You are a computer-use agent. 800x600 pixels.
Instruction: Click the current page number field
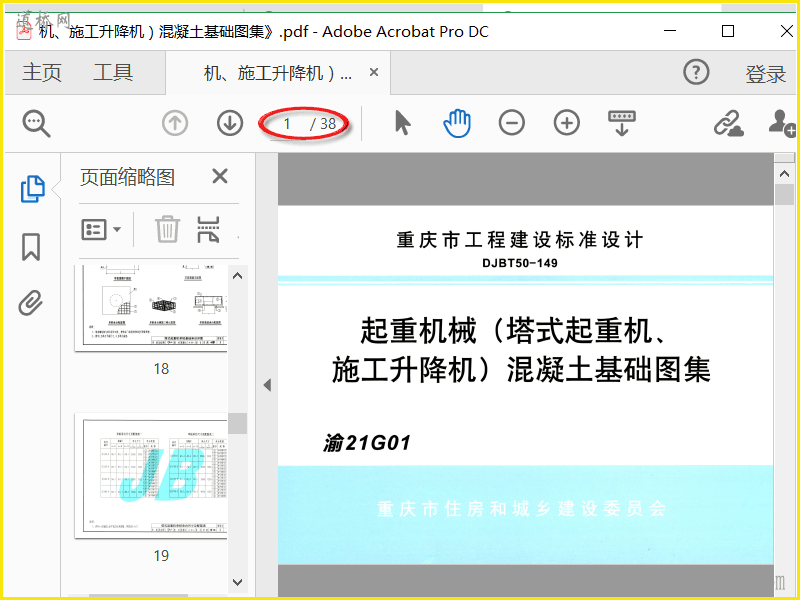[x=287, y=123]
